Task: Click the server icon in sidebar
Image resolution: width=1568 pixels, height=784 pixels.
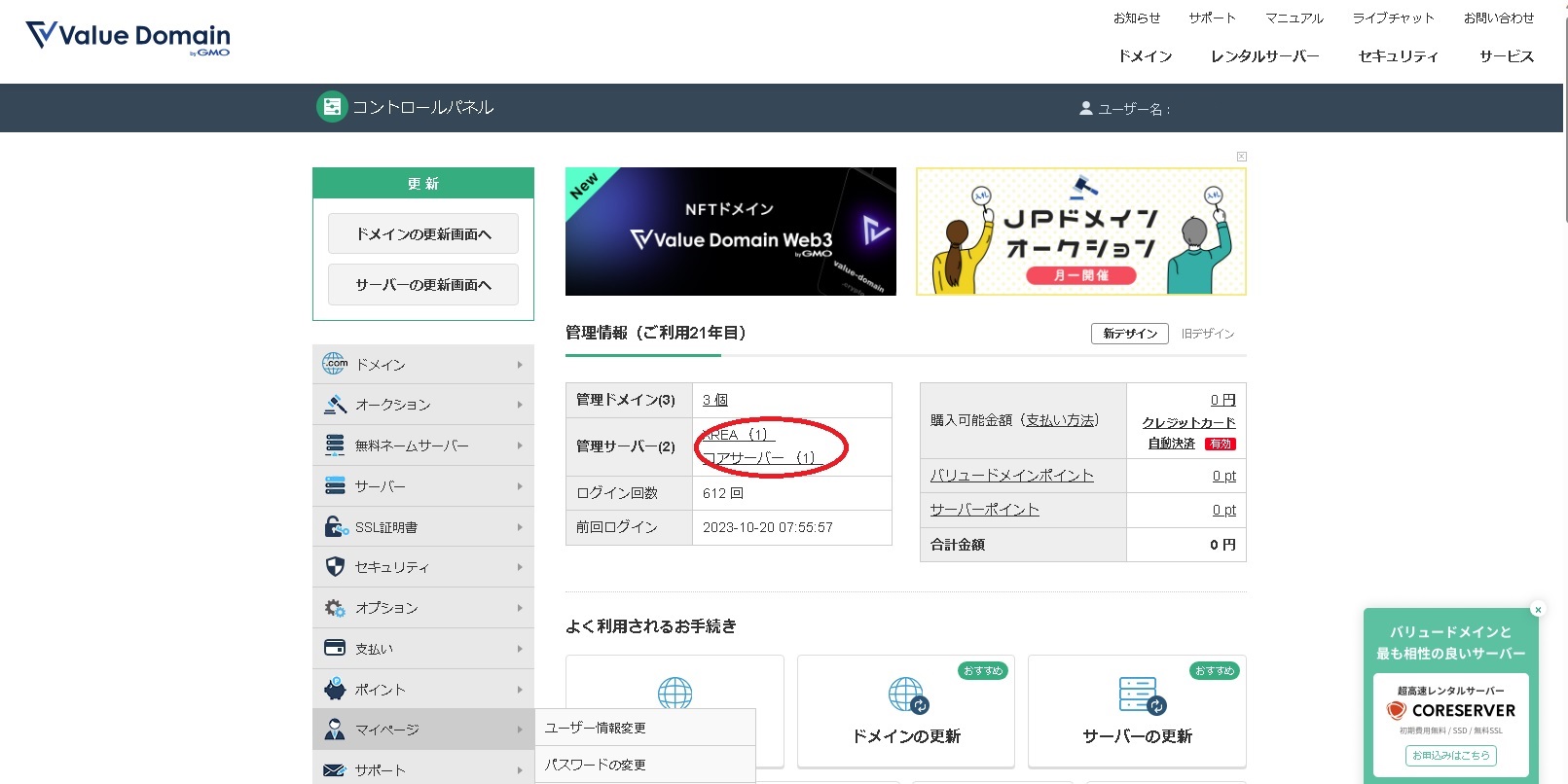Action: click(x=335, y=485)
